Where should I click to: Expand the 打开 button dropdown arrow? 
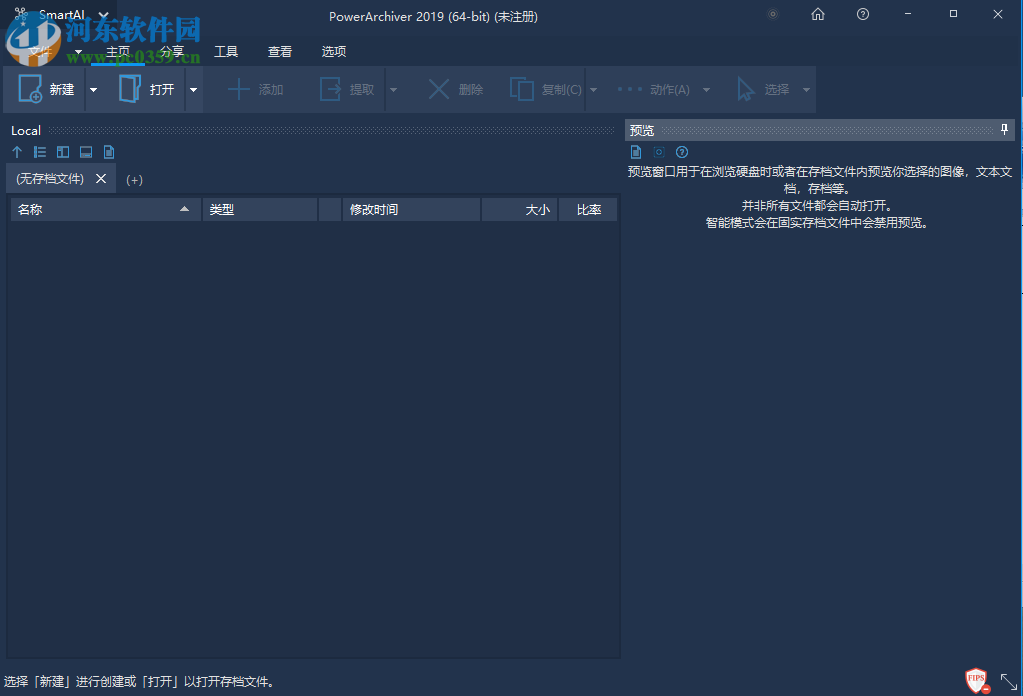point(193,89)
